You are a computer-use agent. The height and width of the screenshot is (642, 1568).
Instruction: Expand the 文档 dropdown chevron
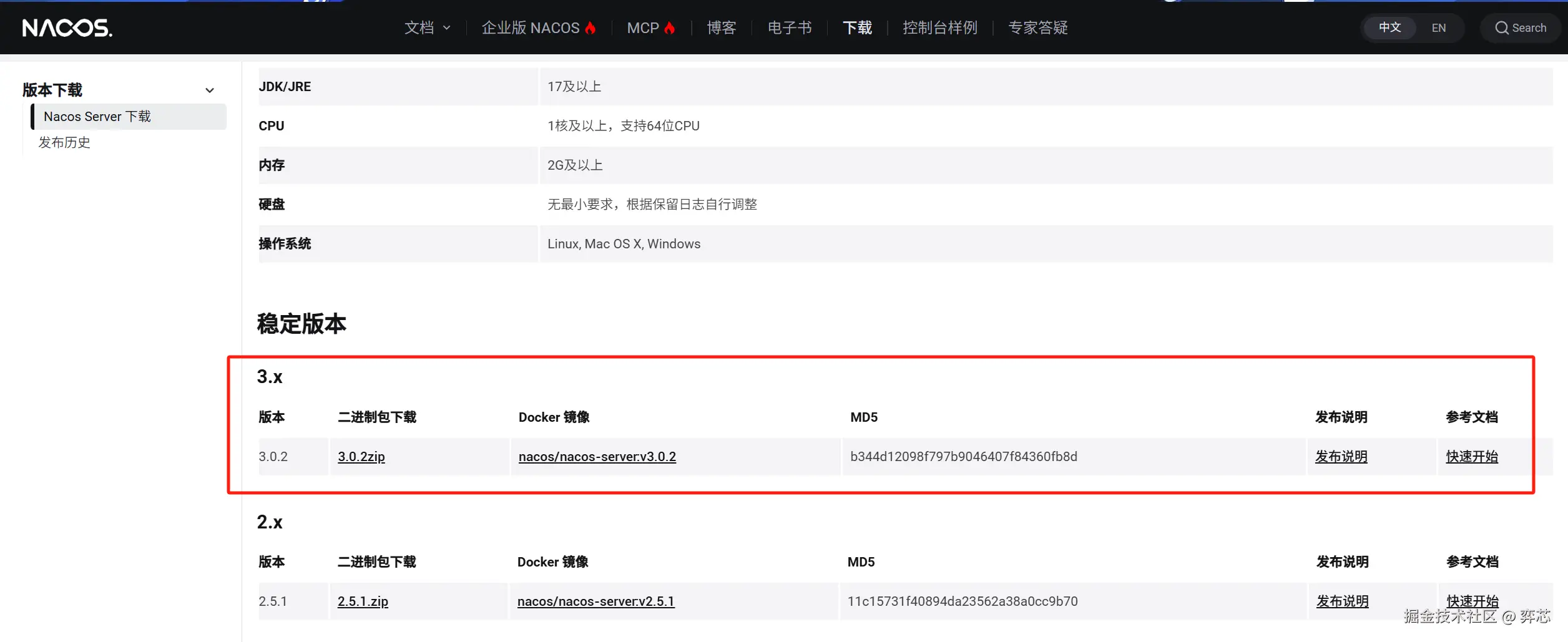coord(447,28)
